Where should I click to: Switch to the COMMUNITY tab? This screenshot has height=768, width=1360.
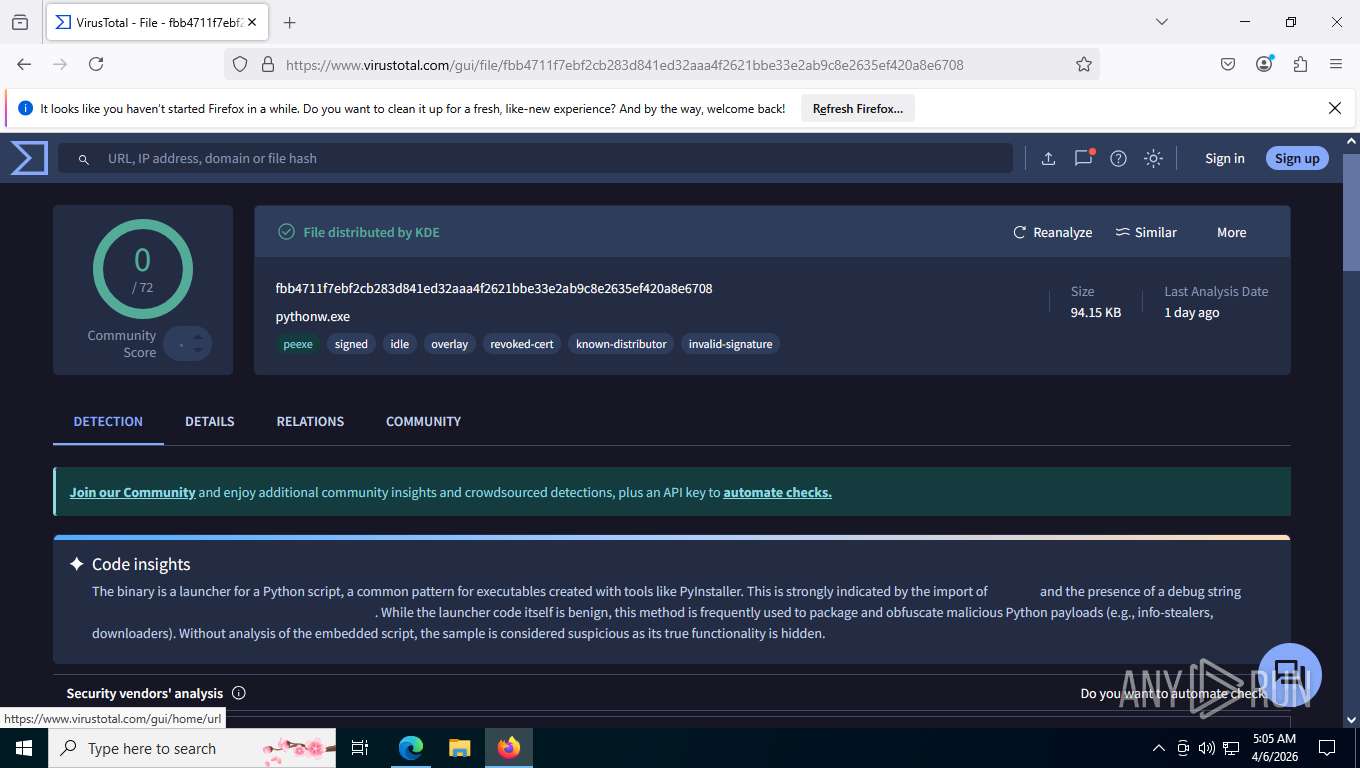pos(423,421)
